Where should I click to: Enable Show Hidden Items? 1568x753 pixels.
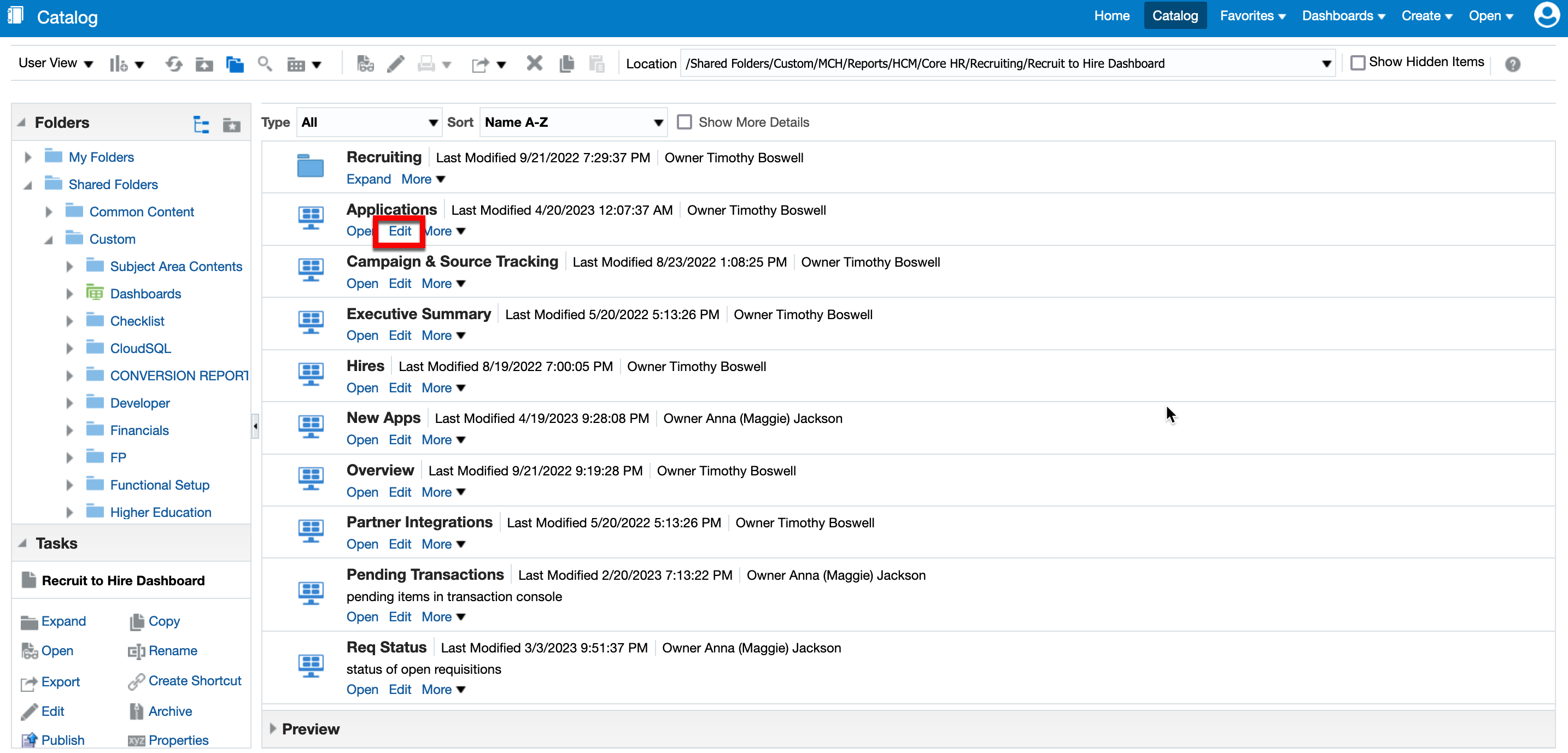pos(1358,61)
